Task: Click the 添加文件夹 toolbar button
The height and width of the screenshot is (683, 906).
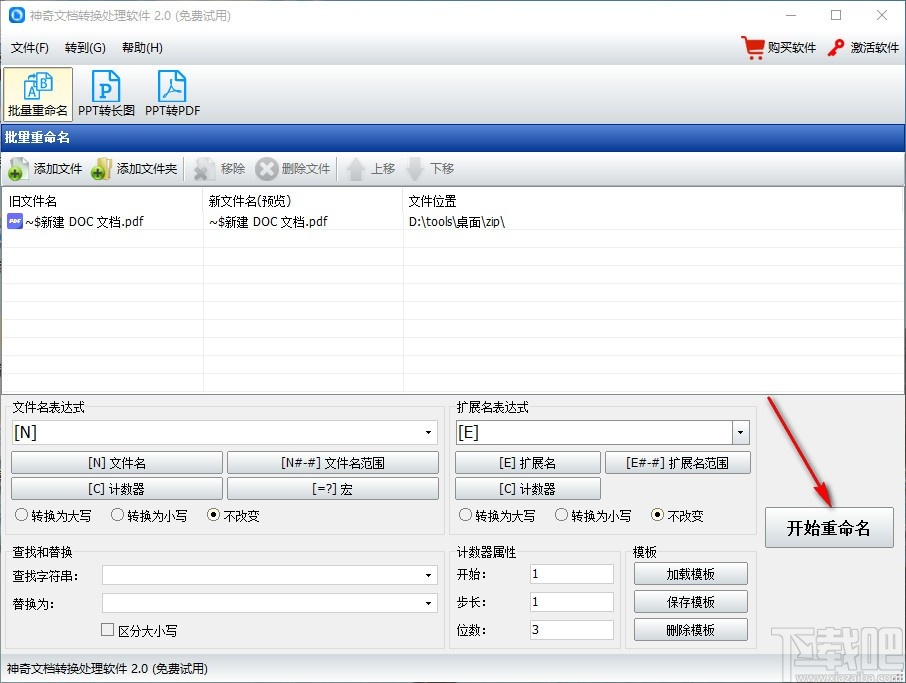Action: point(134,169)
